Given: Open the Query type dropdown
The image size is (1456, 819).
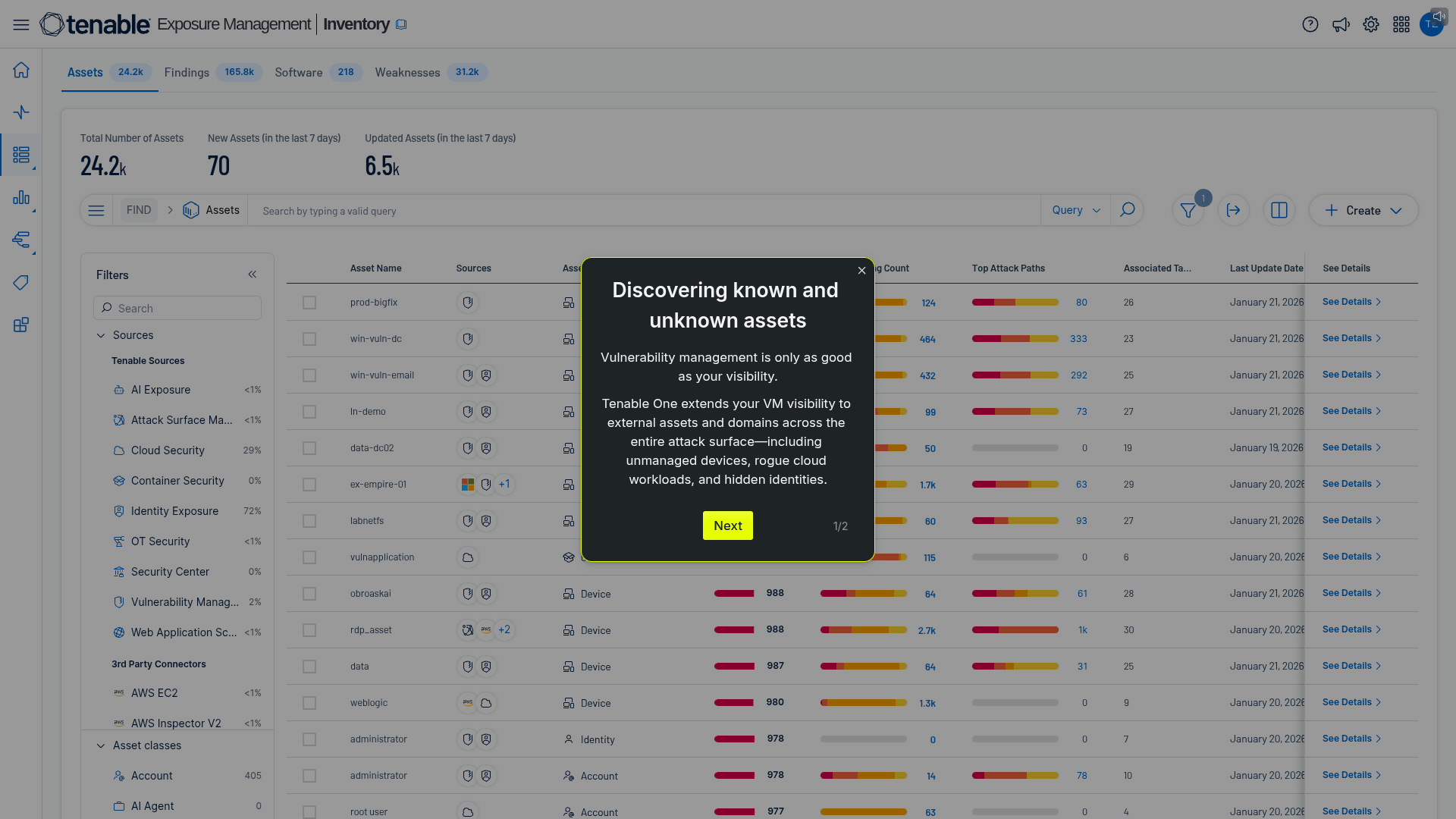Looking at the screenshot, I should click(x=1075, y=210).
